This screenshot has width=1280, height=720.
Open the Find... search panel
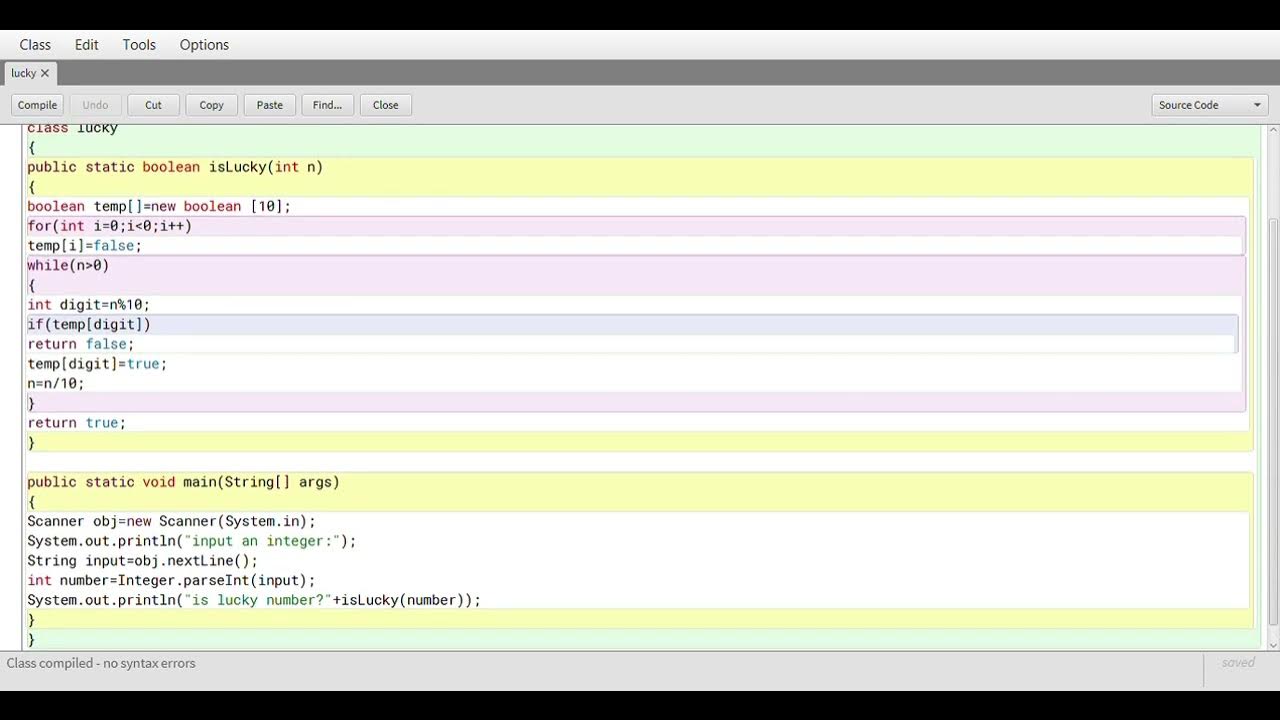click(327, 105)
